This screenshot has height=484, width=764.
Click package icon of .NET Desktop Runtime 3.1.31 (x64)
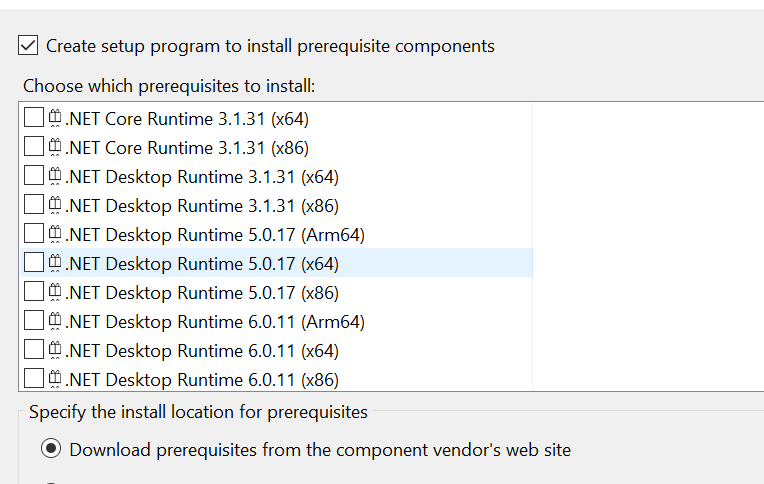(x=56, y=177)
